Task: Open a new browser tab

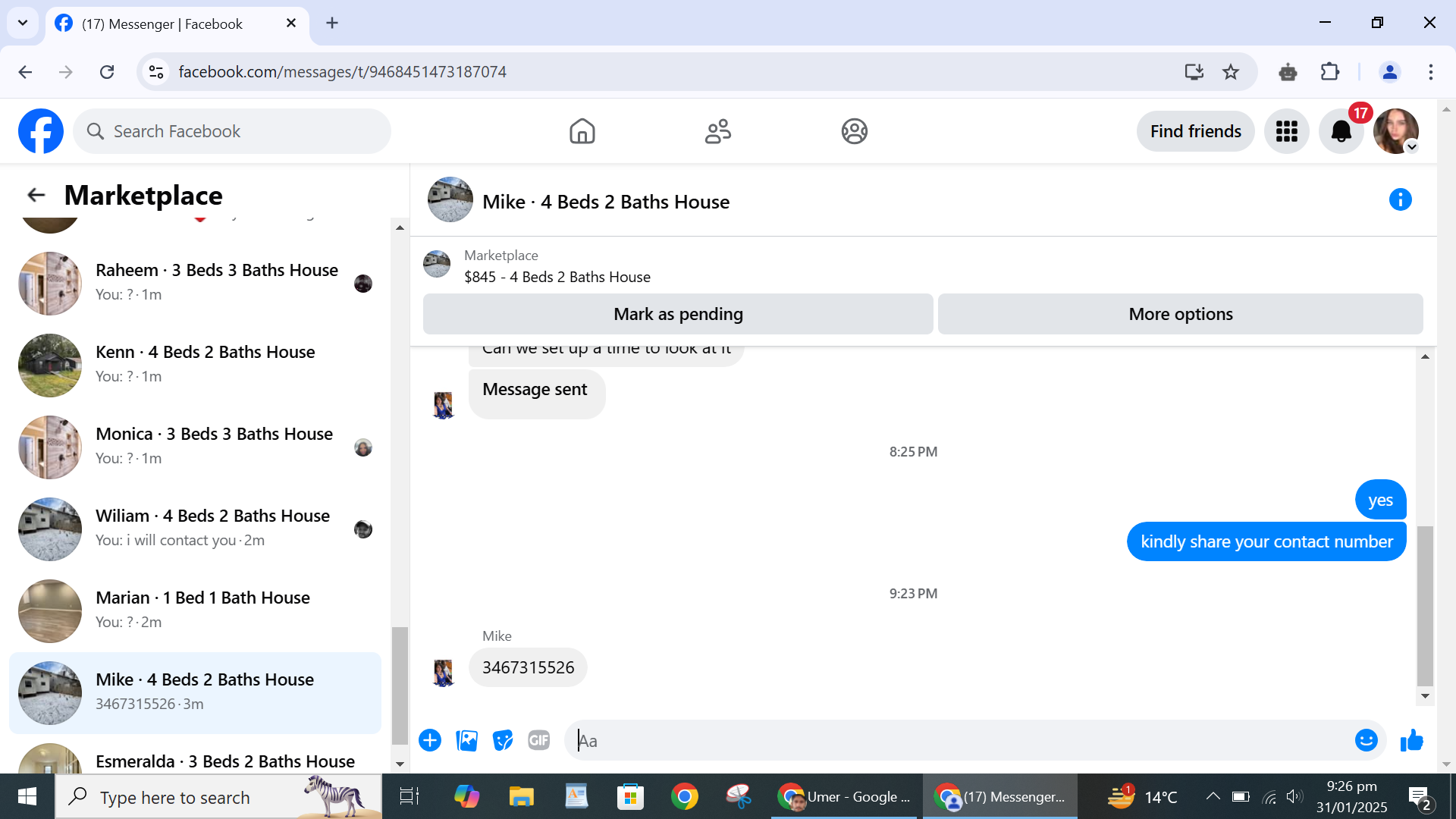Action: click(332, 23)
